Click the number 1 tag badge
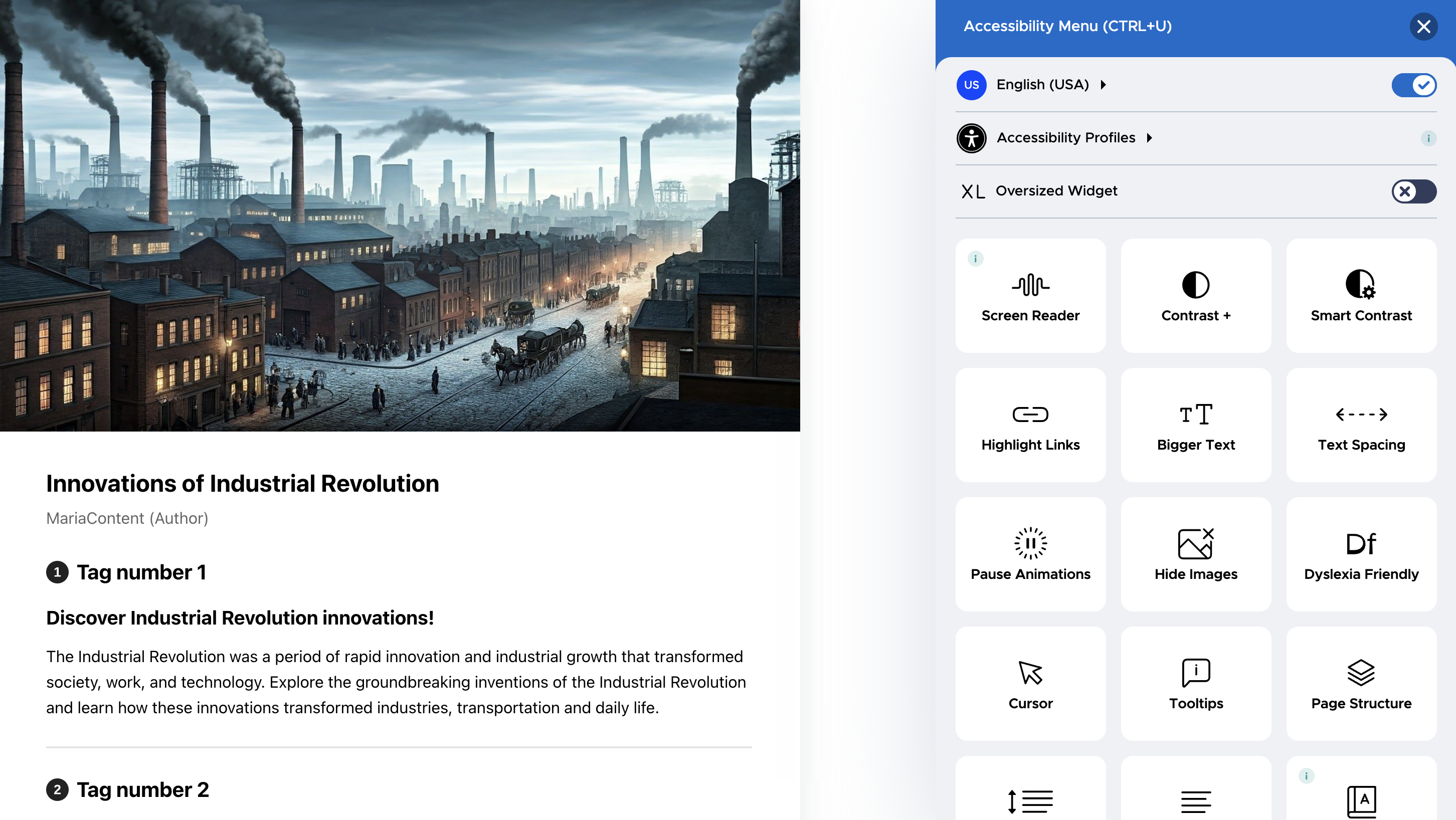The width and height of the screenshot is (1456, 820). point(57,572)
